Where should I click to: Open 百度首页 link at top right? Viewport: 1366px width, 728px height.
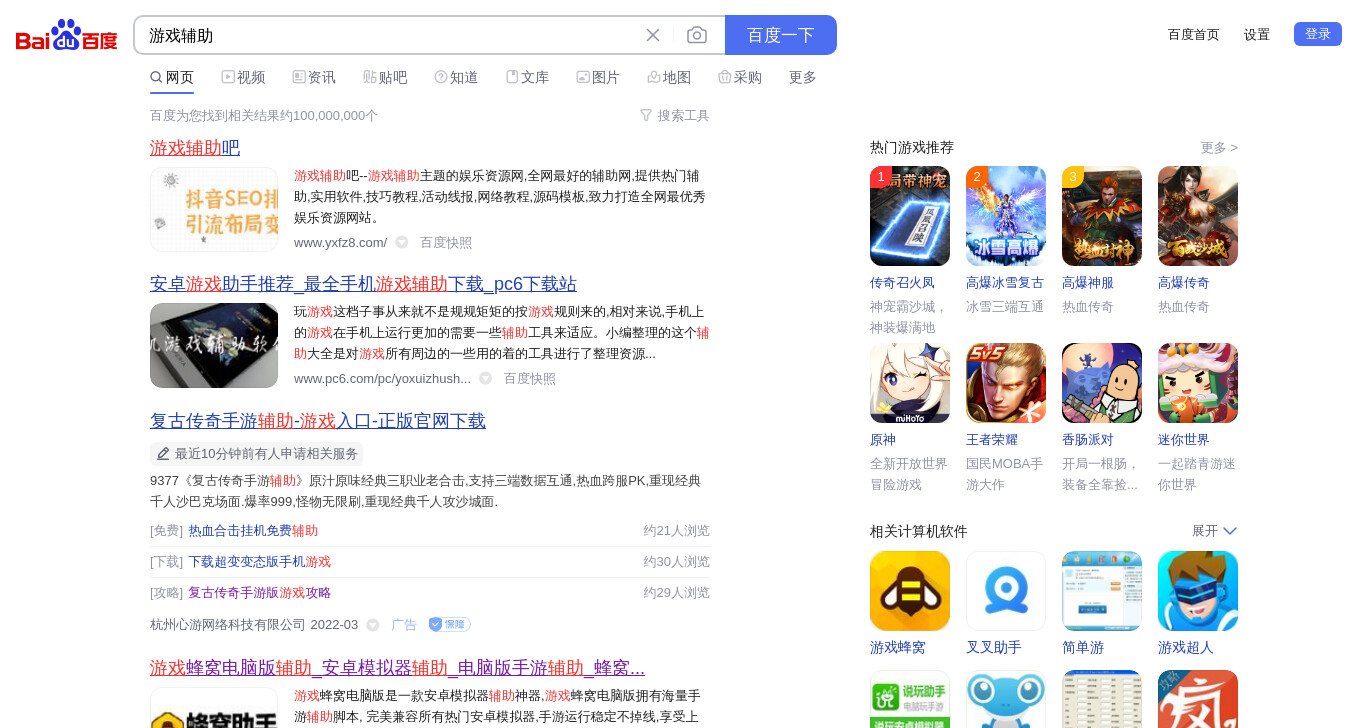coord(1194,34)
